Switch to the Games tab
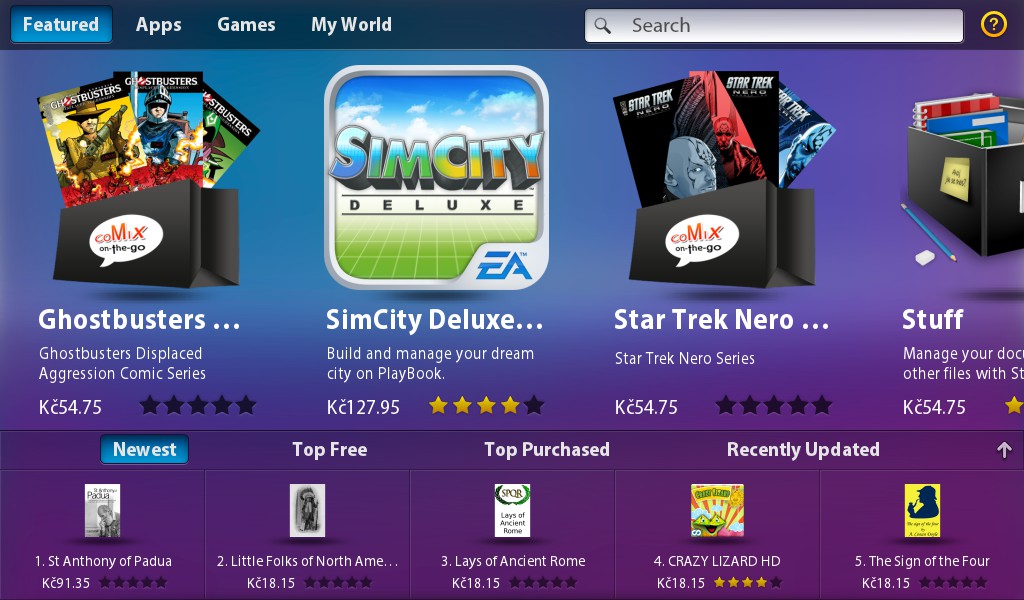1024x600 pixels. coord(246,25)
